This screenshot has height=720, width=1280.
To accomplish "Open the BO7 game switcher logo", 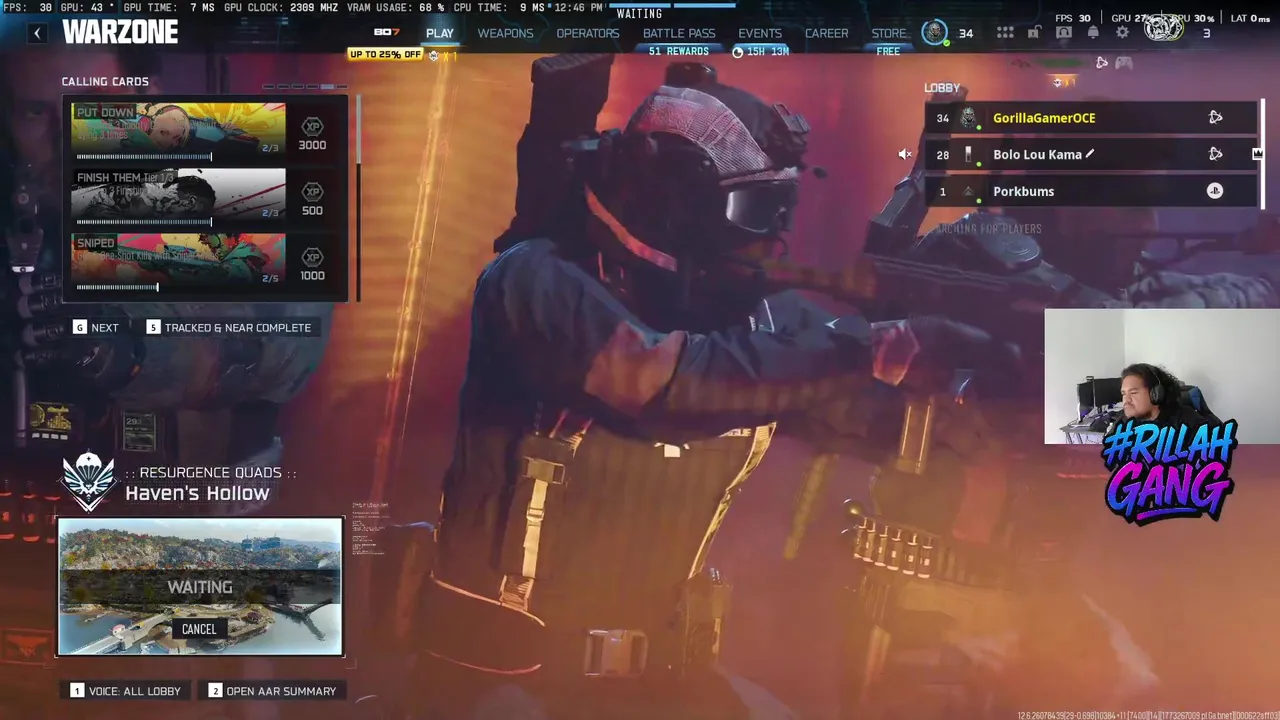I will point(386,33).
